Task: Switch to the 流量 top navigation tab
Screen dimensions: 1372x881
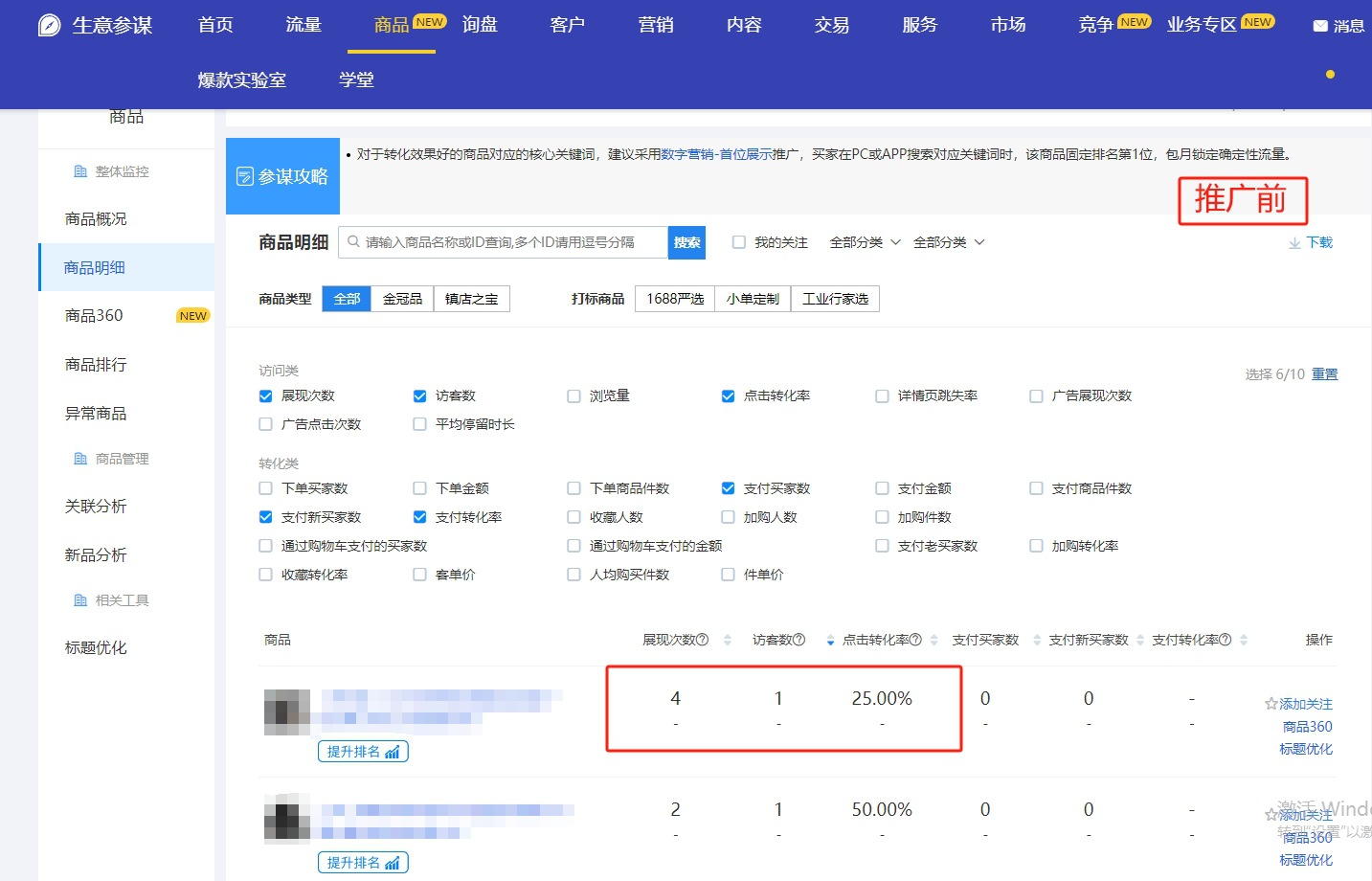Action: (x=303, y=25)
